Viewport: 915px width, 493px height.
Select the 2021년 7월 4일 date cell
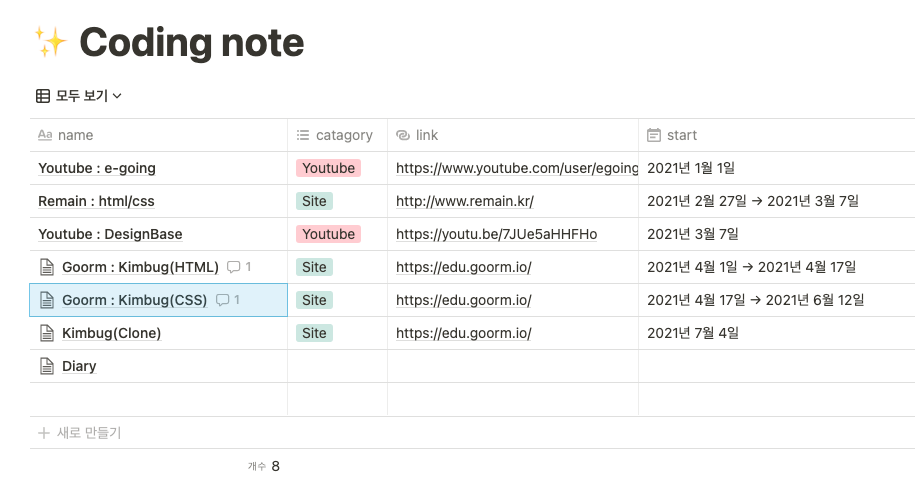point(692,333)
